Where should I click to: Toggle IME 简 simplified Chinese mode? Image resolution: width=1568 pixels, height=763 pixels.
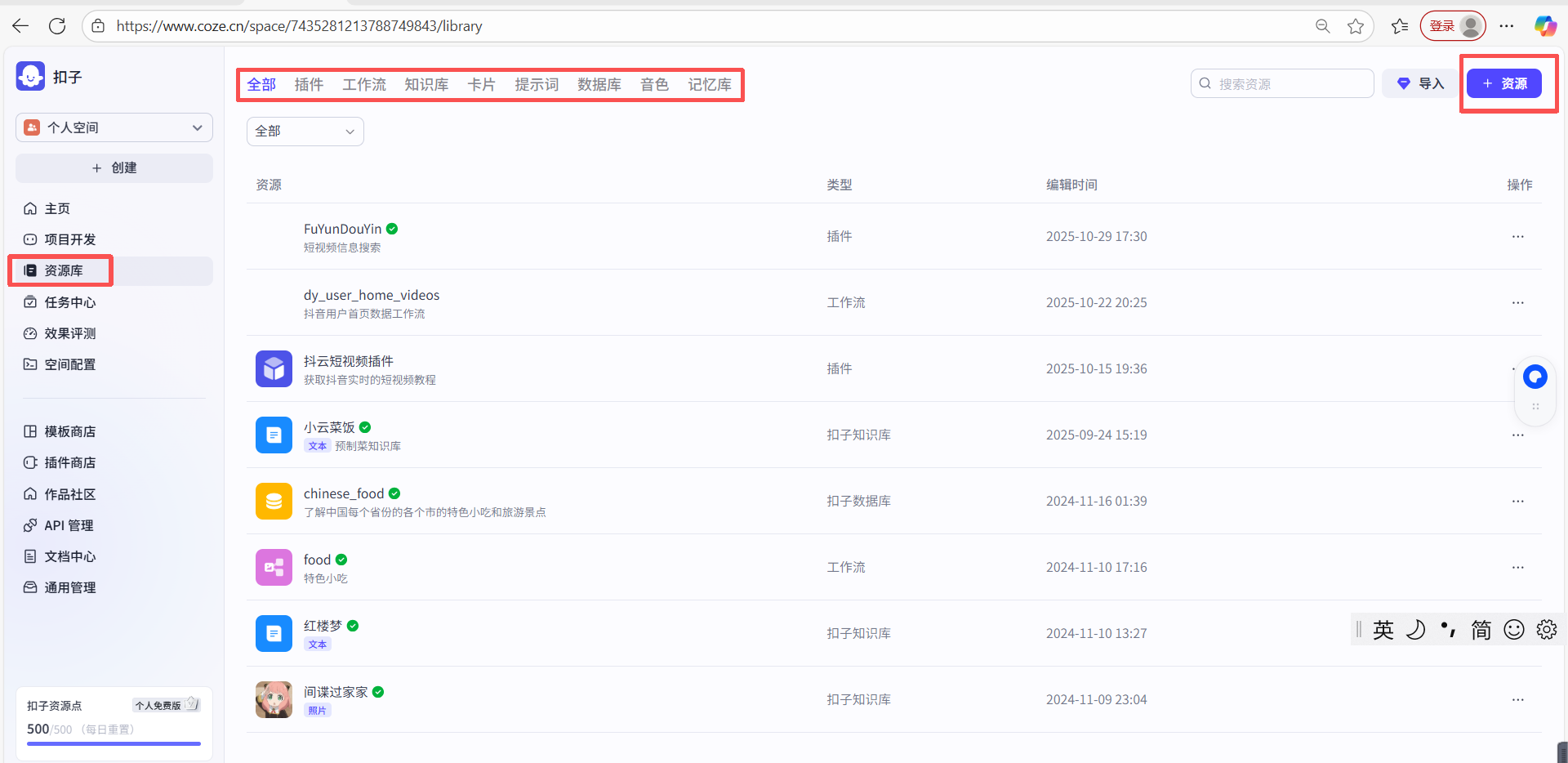click(x=1481, y=630)
